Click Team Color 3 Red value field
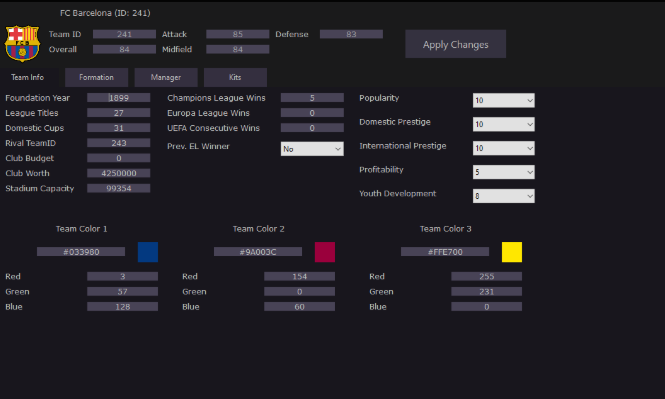 [x=486, y=276]
